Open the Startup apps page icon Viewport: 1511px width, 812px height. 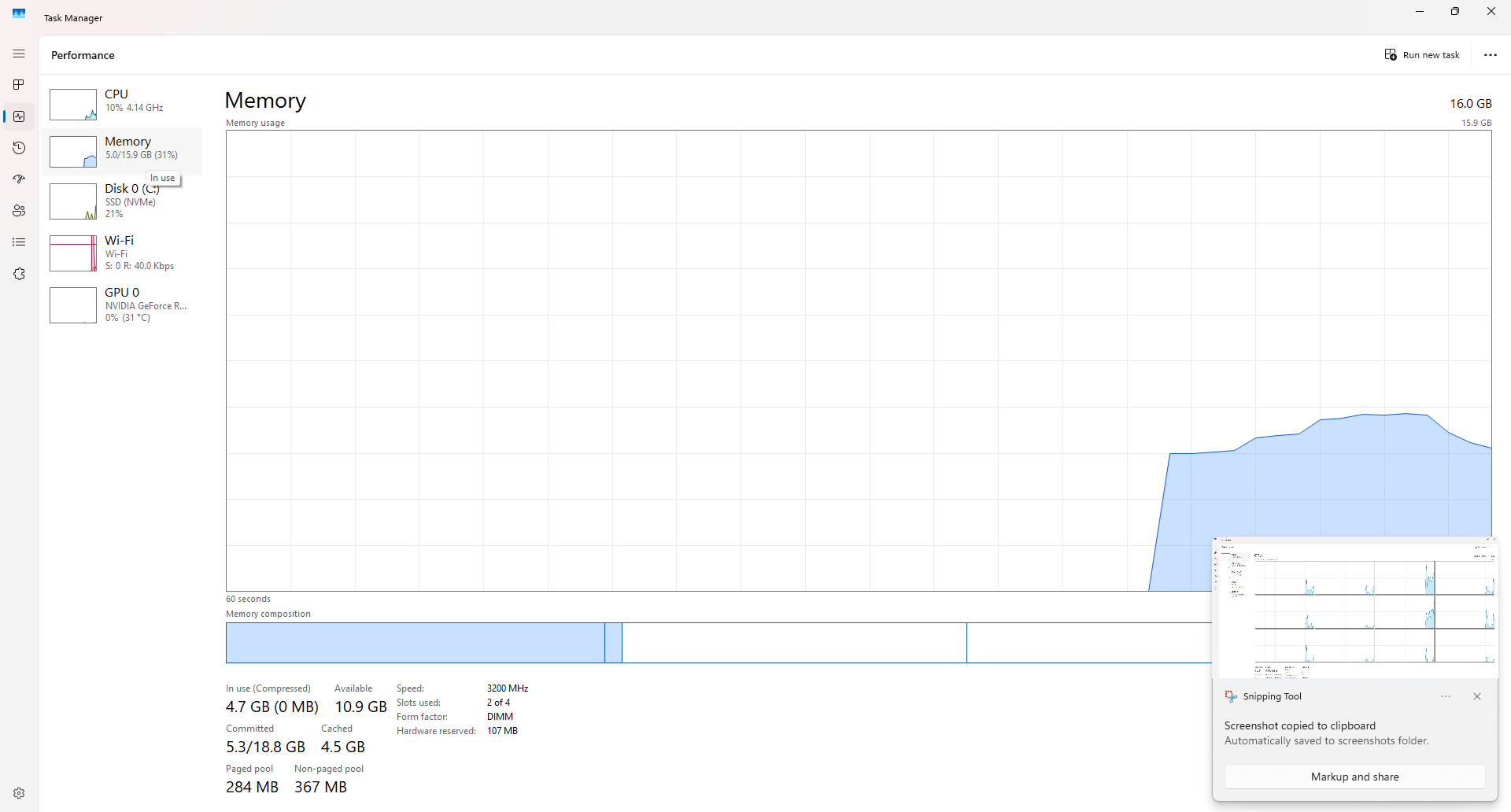point(19,179)
